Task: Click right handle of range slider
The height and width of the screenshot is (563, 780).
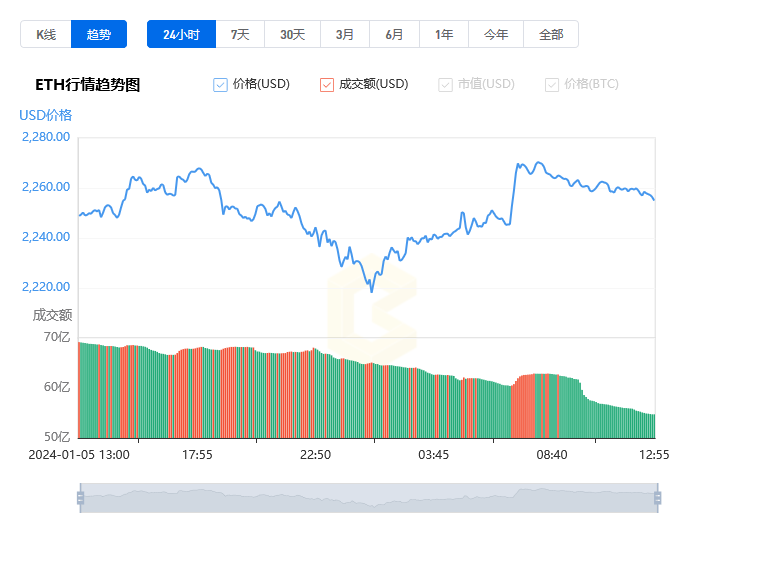Action: coord(658,498)
